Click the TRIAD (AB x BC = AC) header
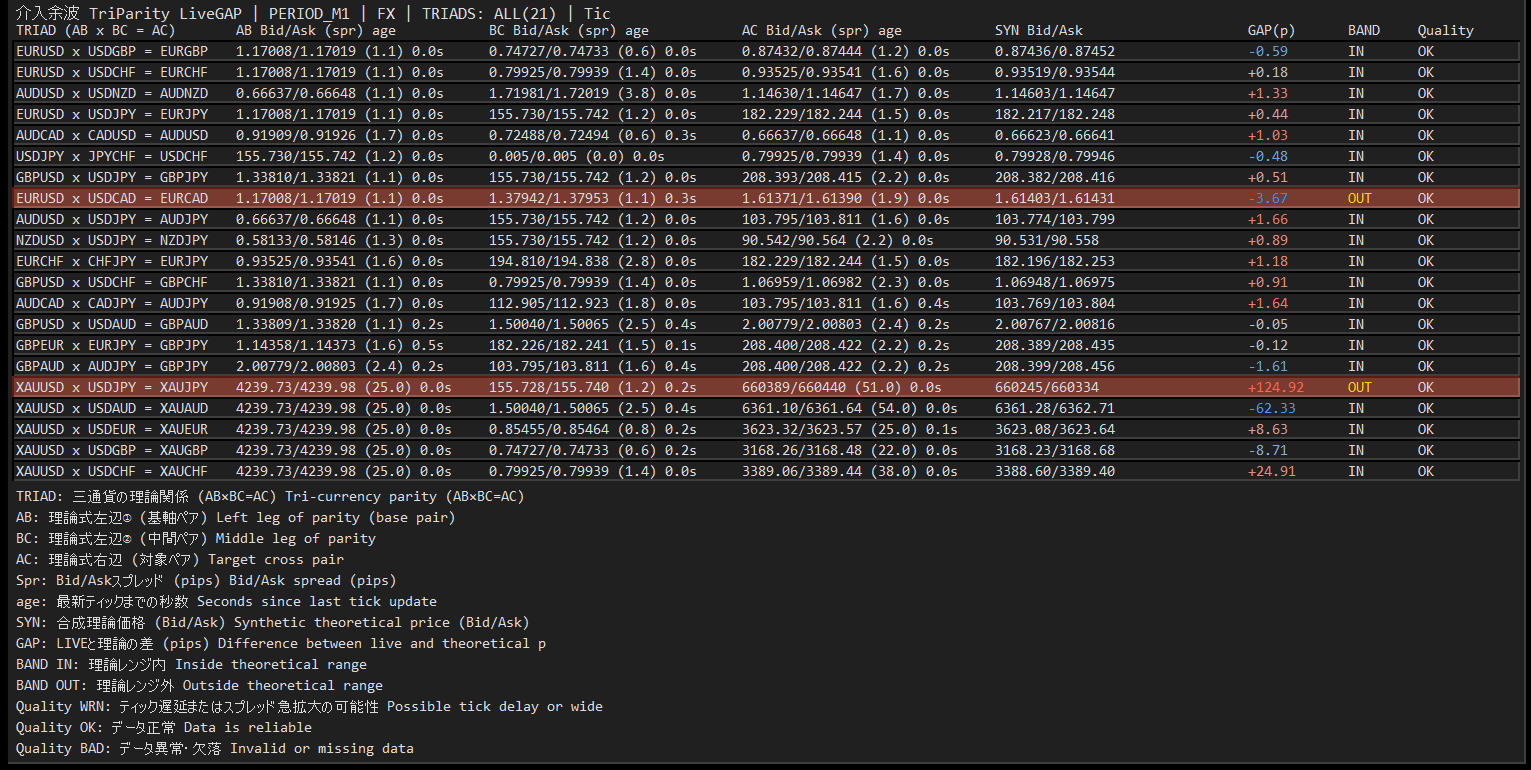Image resolution: width=1531 pixels, height=770 pixels. point(96,31)
